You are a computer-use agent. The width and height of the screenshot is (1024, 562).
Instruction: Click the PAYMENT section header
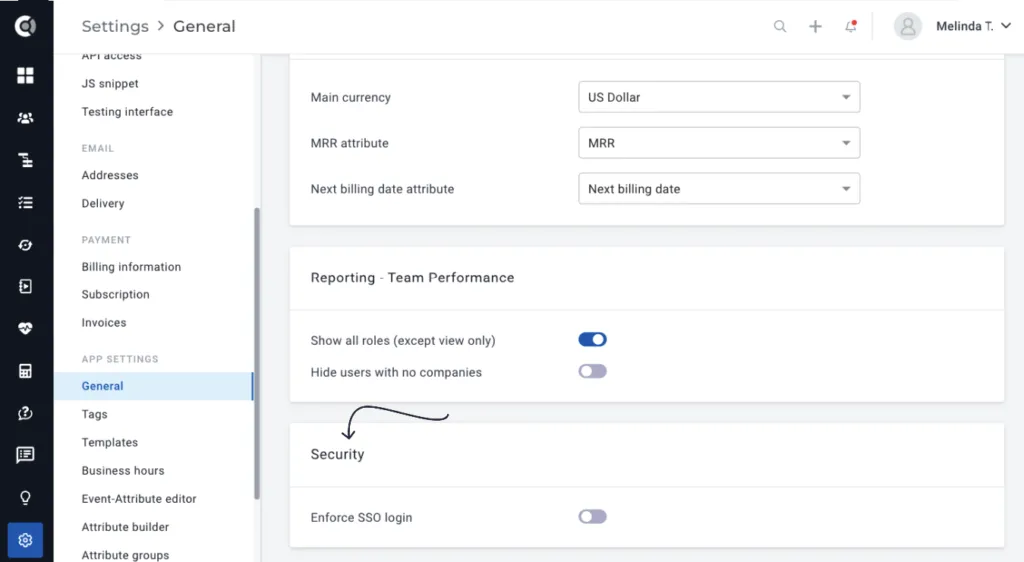[x=106, y=240]
